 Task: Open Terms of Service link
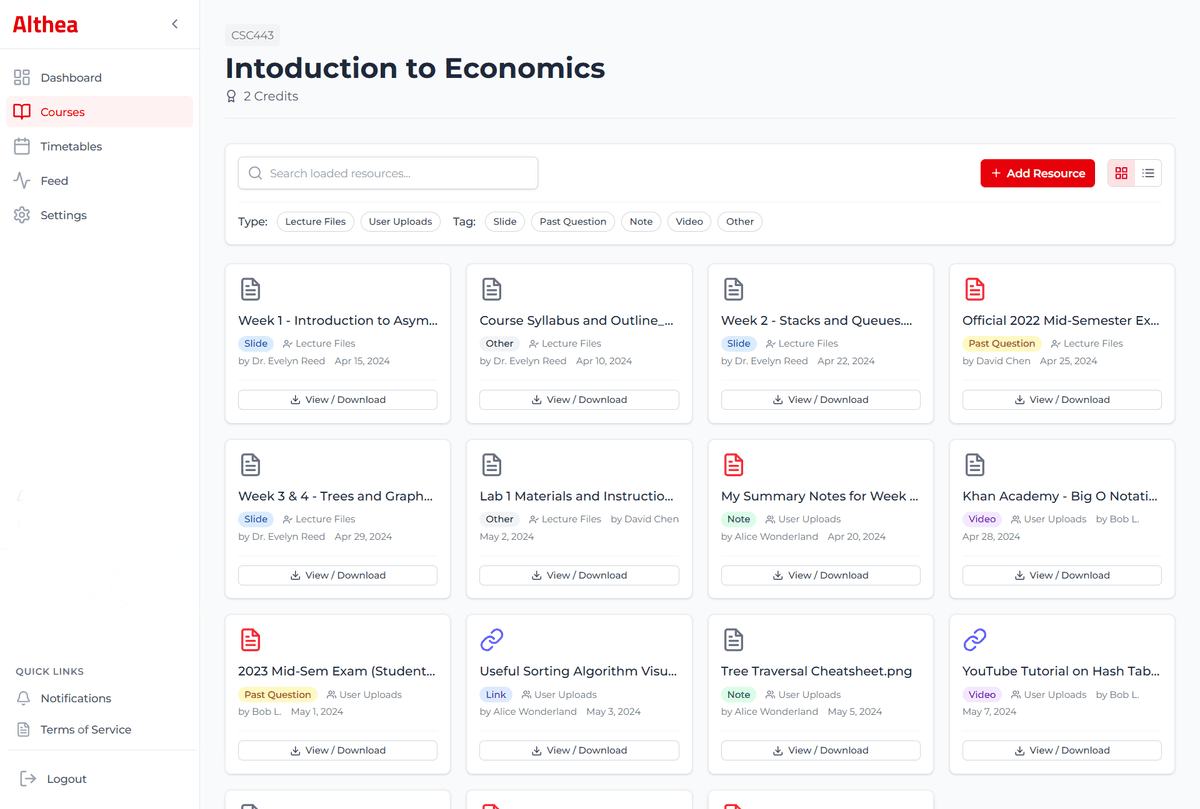point(85,730)
